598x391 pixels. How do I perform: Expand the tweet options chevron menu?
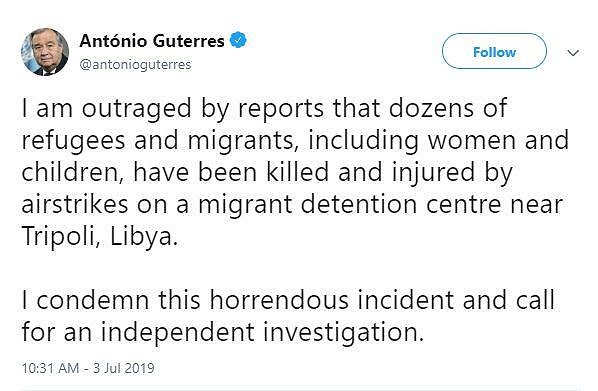pyautogui.click(x=573, y=53)
